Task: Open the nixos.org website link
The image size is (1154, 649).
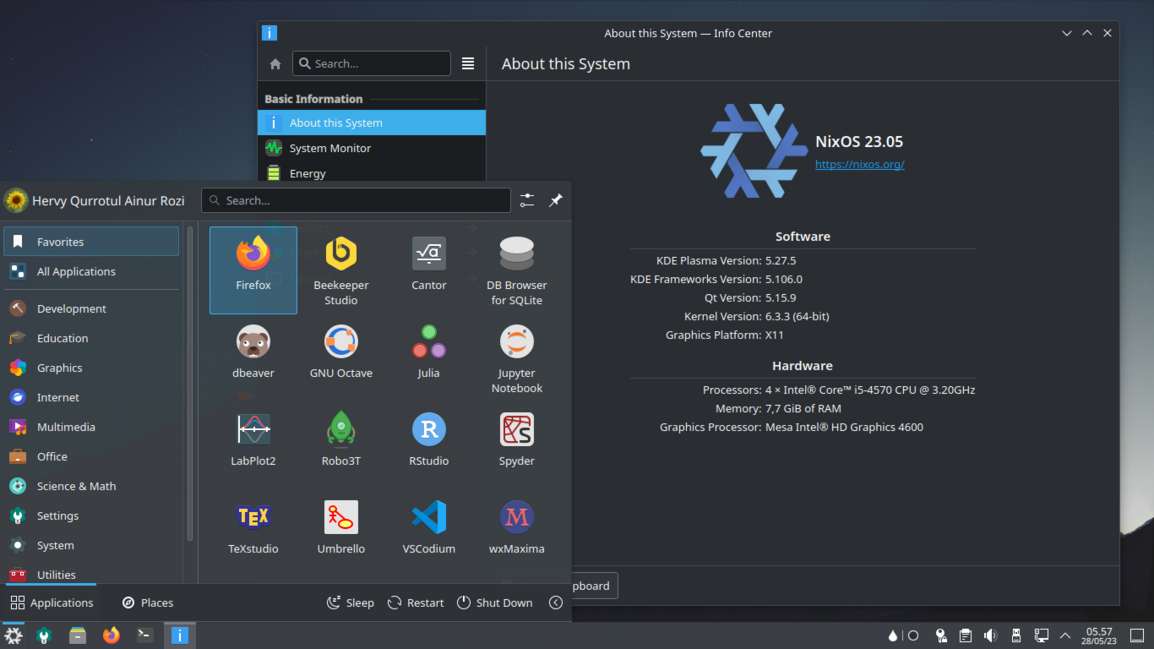Action: (859, 164)
